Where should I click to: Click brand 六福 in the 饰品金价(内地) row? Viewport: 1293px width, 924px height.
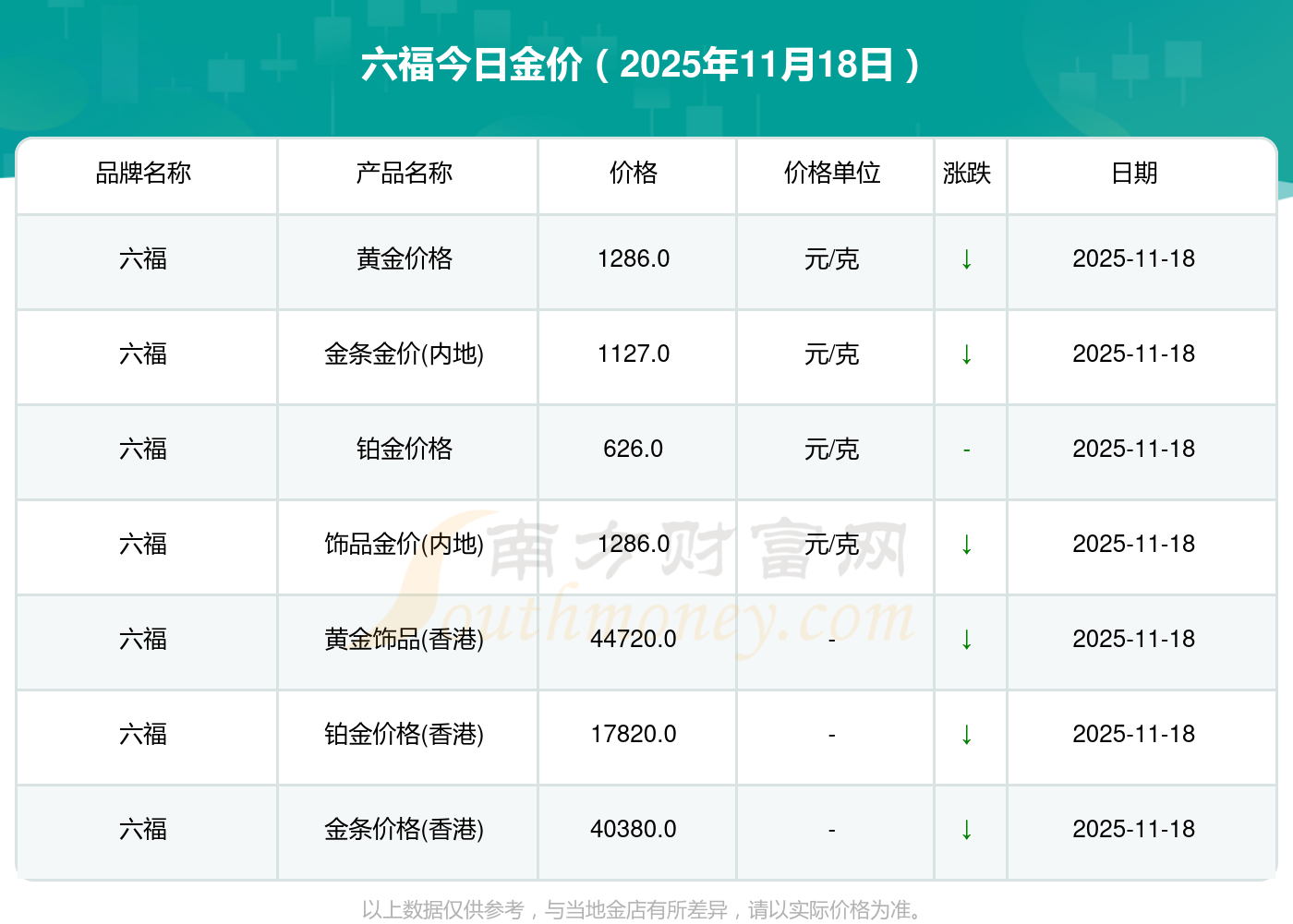click(143, 544)
